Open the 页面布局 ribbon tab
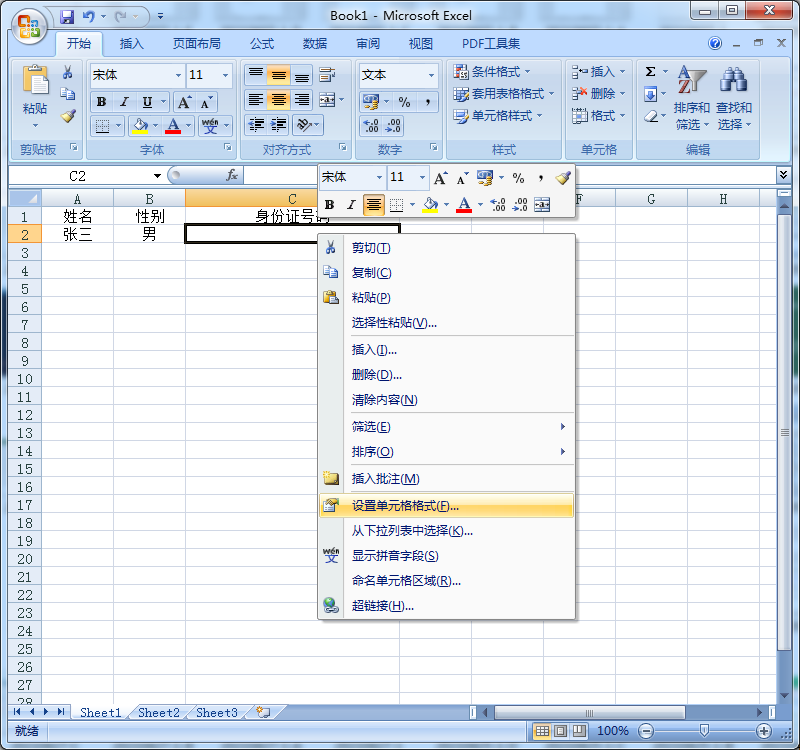800x750 pixels. tap(196, 44)
